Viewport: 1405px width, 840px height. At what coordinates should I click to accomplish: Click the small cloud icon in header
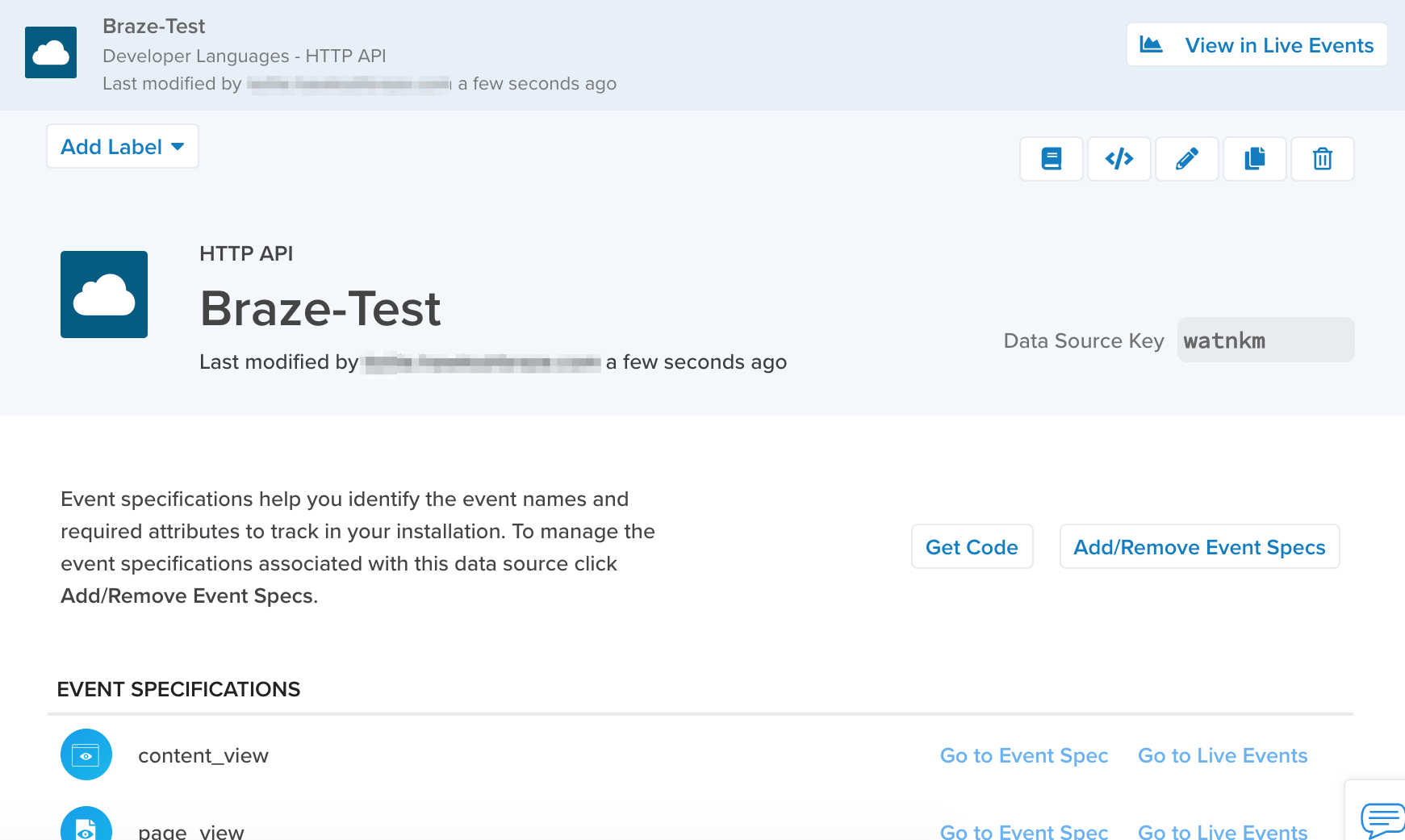click(x=51, y=52)
